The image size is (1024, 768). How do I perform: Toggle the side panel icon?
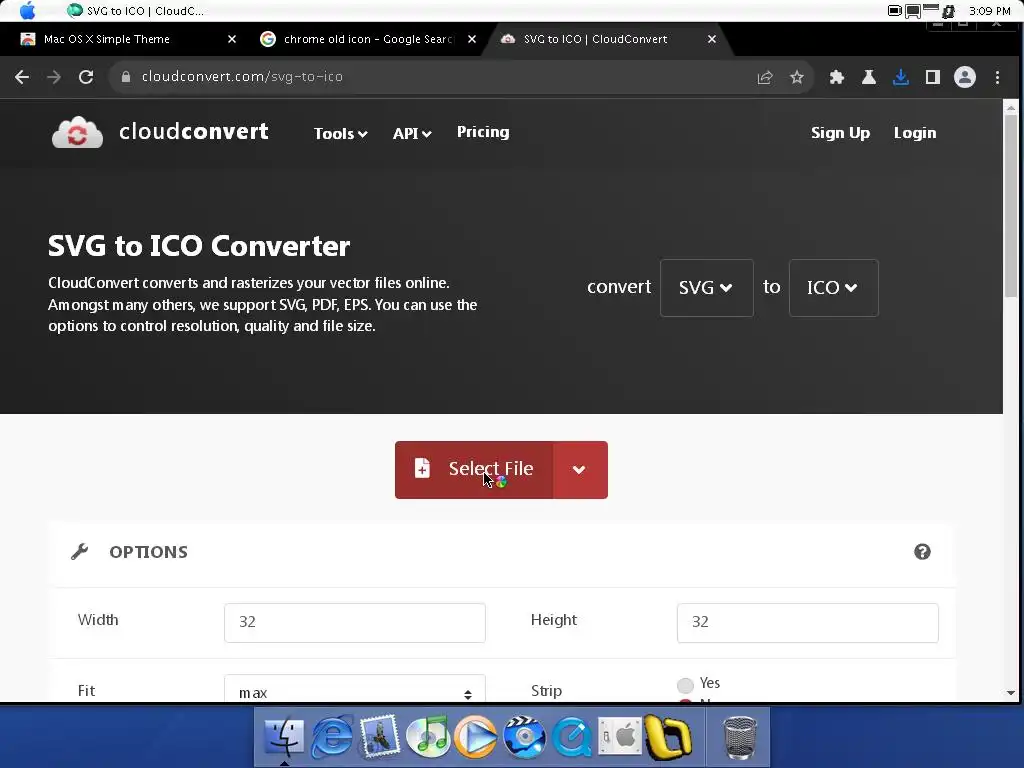(x=933, y=77)
